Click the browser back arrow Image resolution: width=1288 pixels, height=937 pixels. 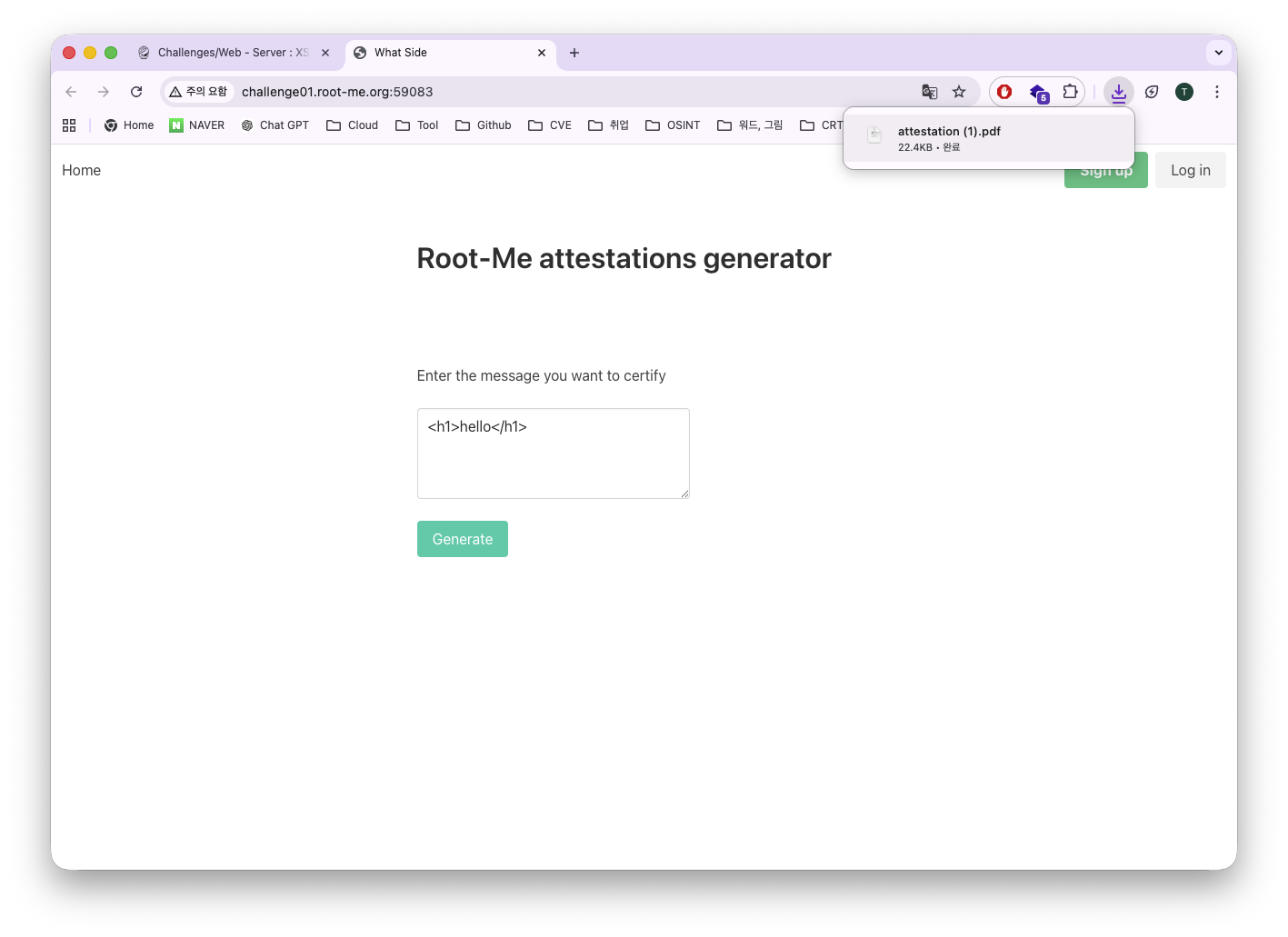(71, 92)
